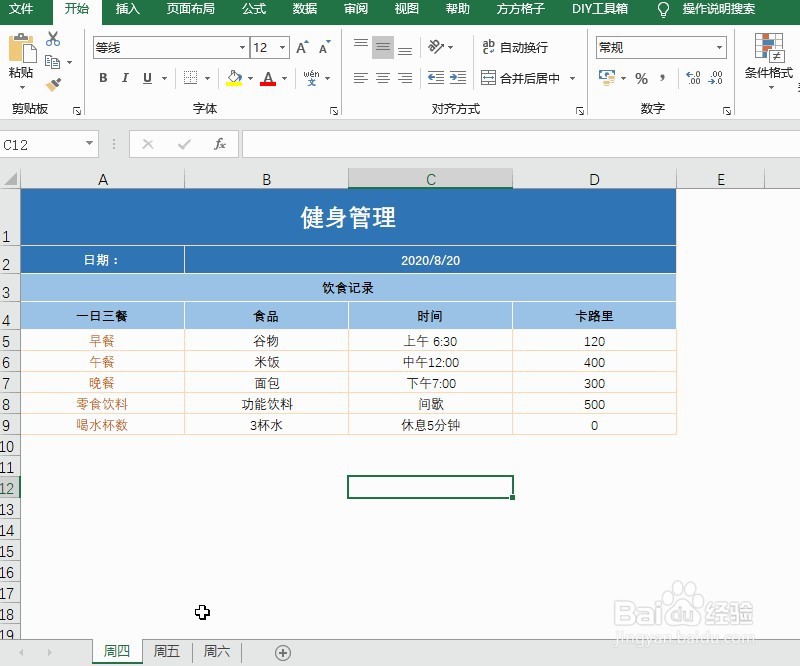Toggle bold formatting in the Font group

(x=101, y=75)
